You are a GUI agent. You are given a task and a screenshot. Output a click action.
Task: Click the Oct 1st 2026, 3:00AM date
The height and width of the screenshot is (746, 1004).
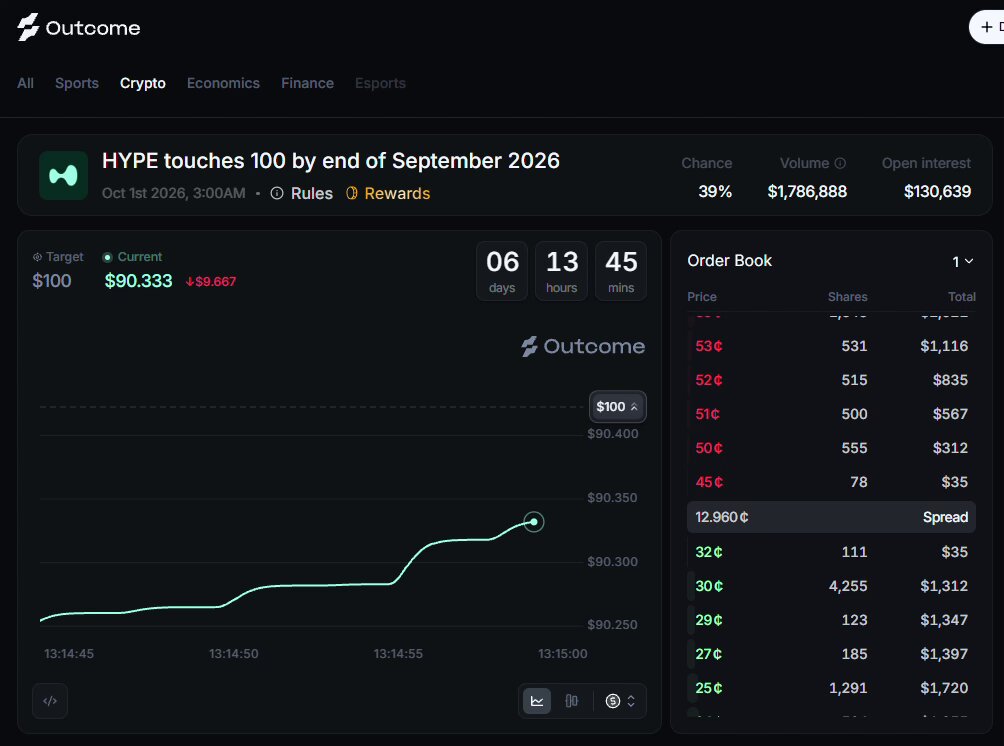point(174,193)
